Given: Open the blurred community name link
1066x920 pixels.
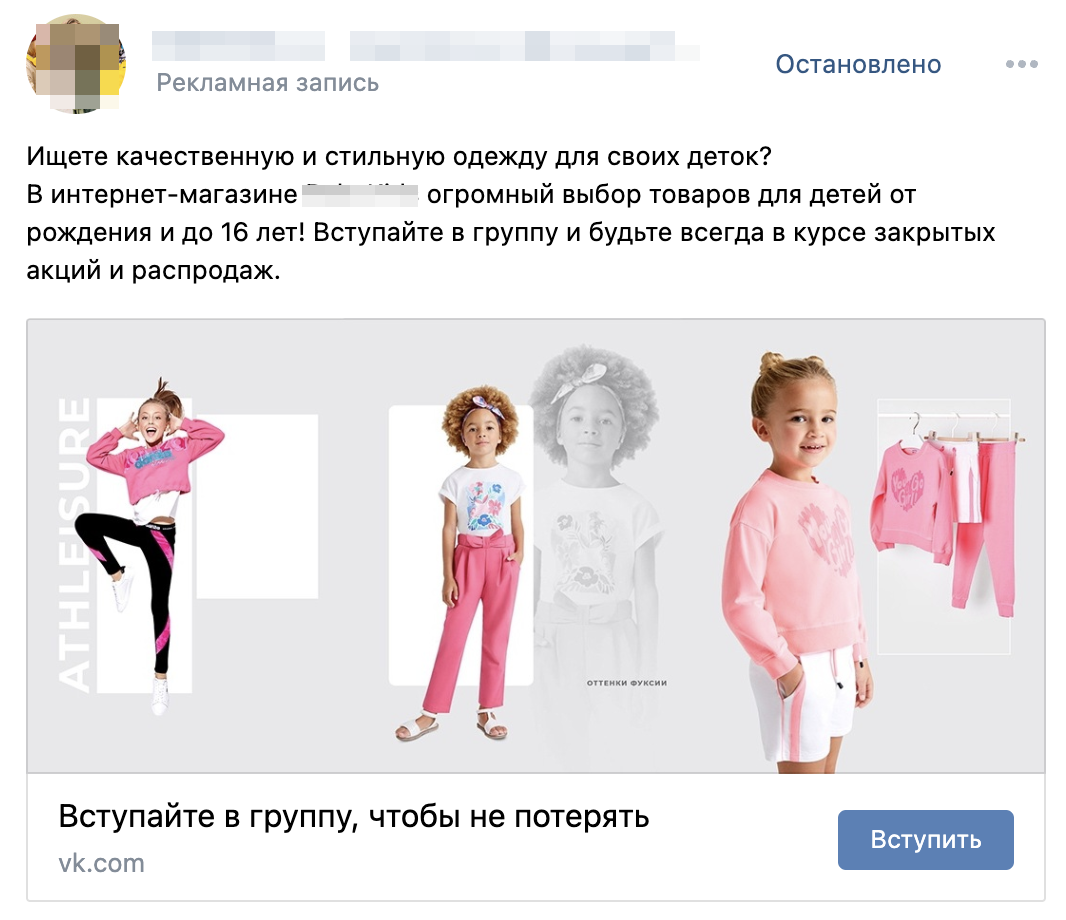Looking at the screenshot, I should click(425, 46).
